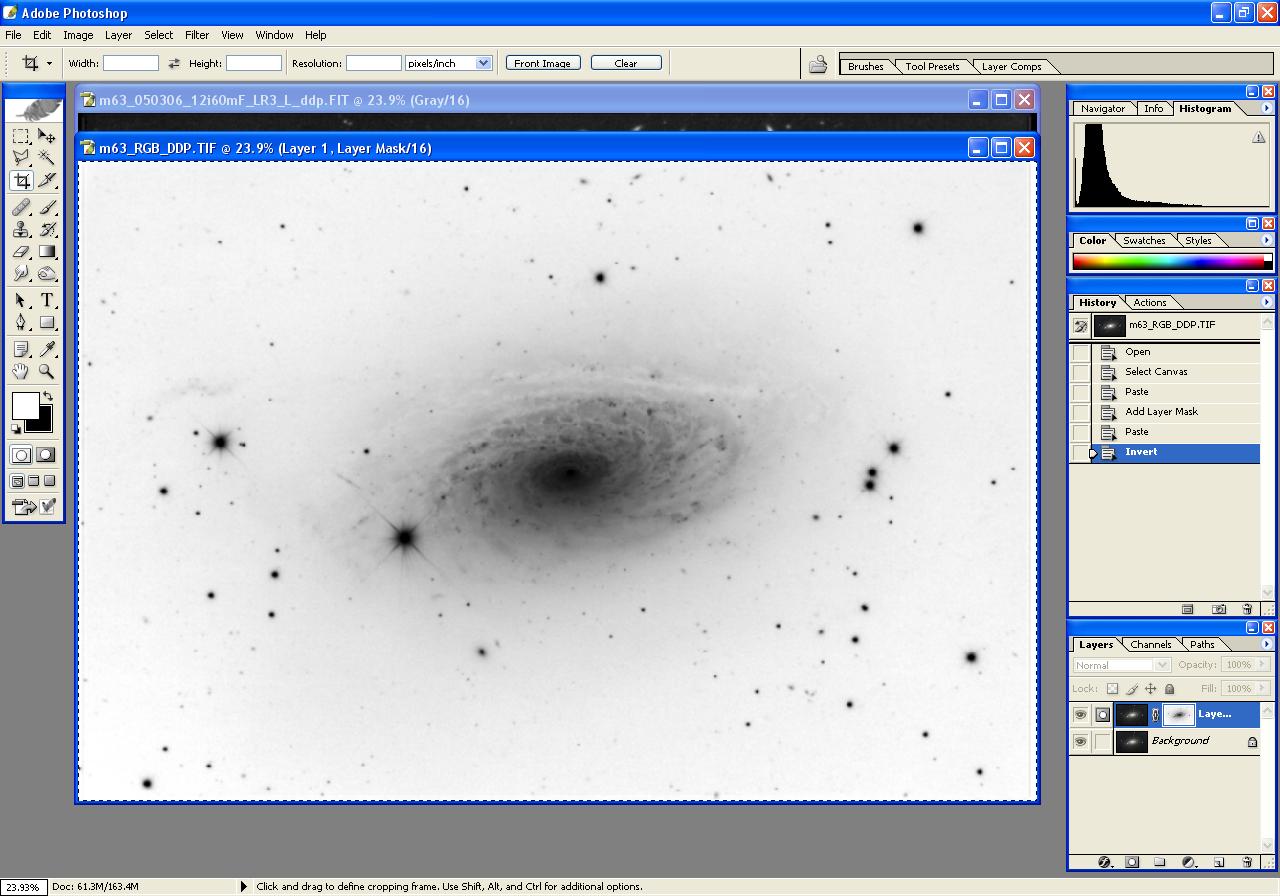Select the Magic Wand tool
Screen dimensions: 1280x896
click(47, 158)
